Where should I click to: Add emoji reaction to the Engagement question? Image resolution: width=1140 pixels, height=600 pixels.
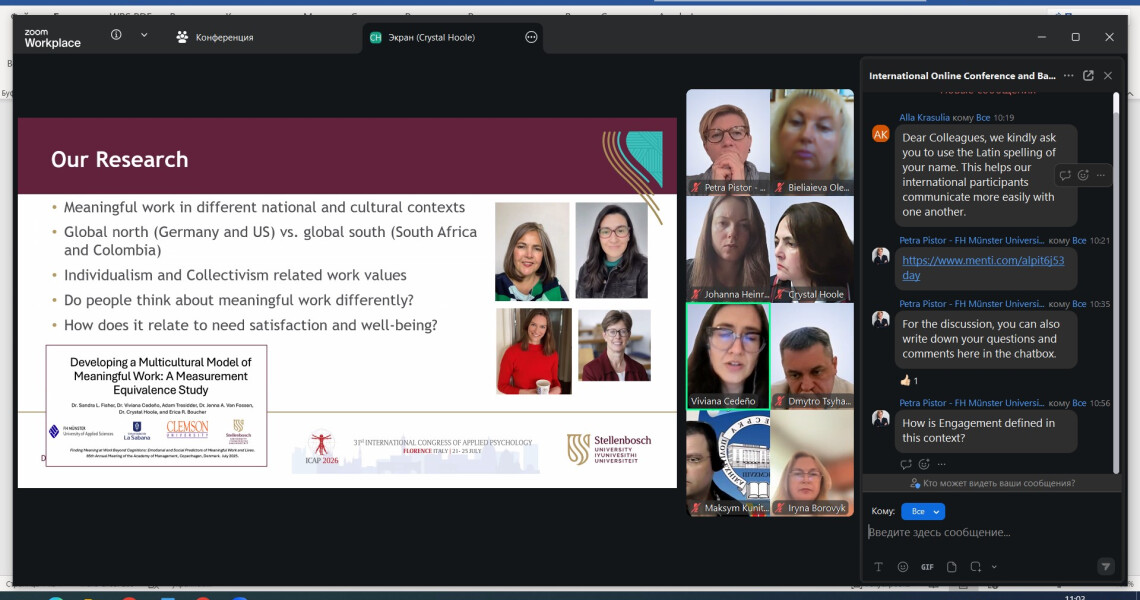pyautogui.click(x=924, y=464)
